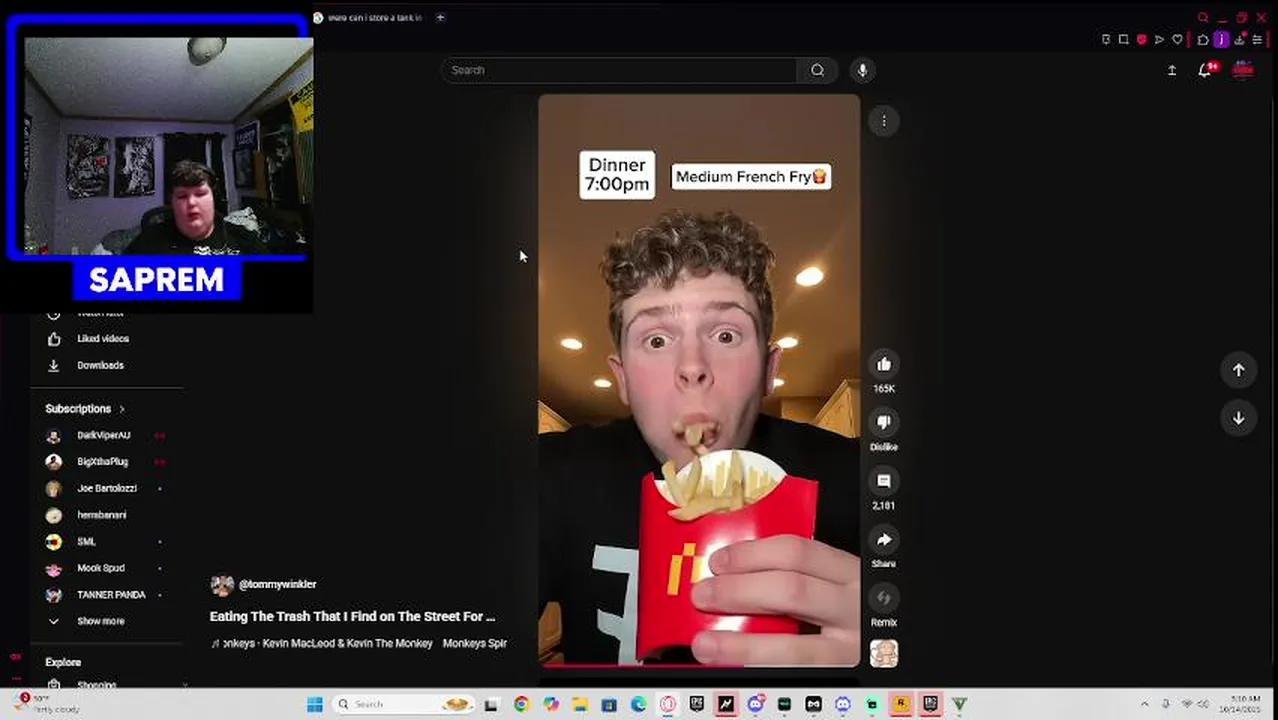The height and width of the screenshot is (720, 1278).
Task: Click the Short's title text
Action: (x=352, y=617)
